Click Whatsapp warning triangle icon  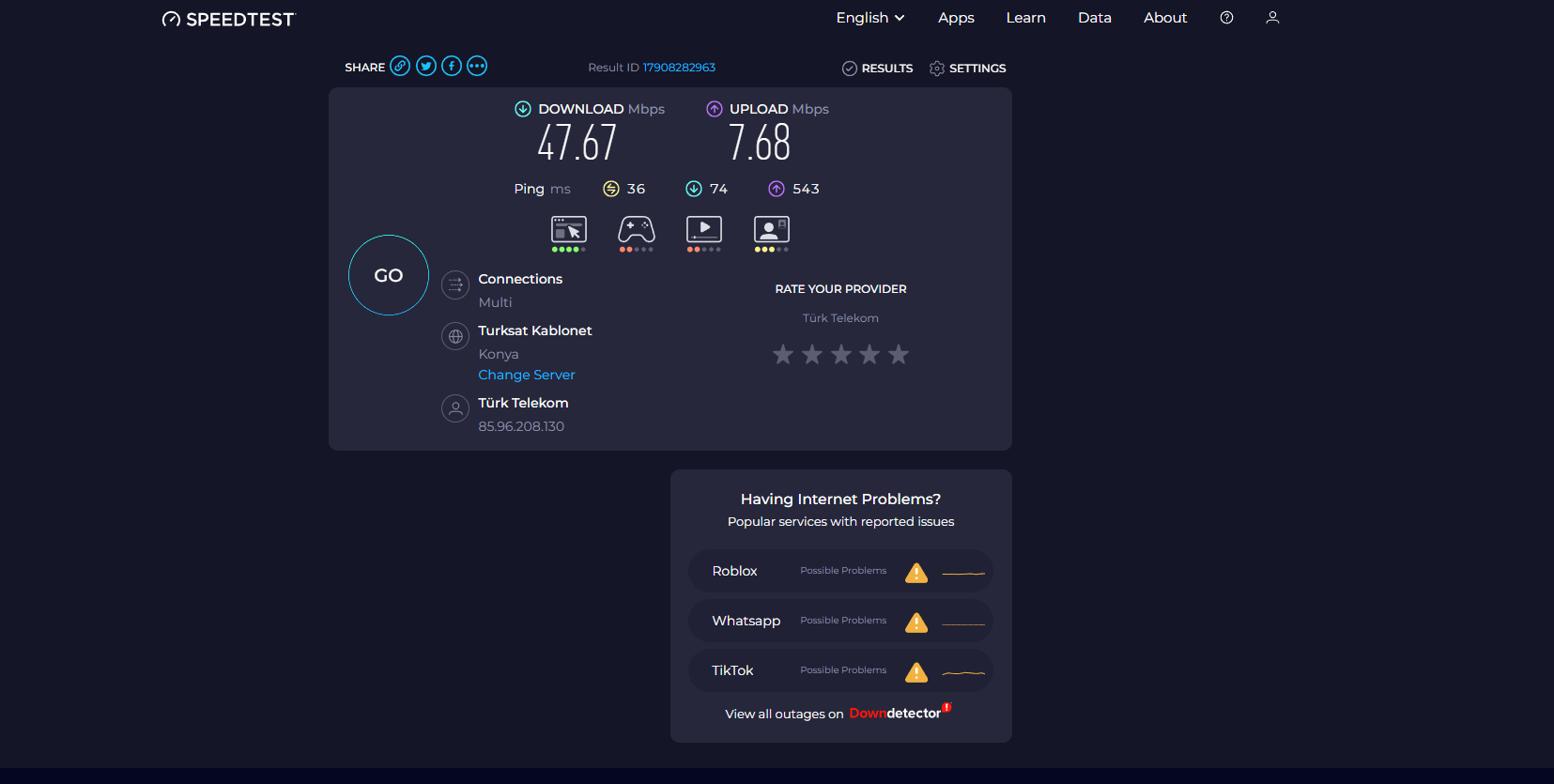916,623
